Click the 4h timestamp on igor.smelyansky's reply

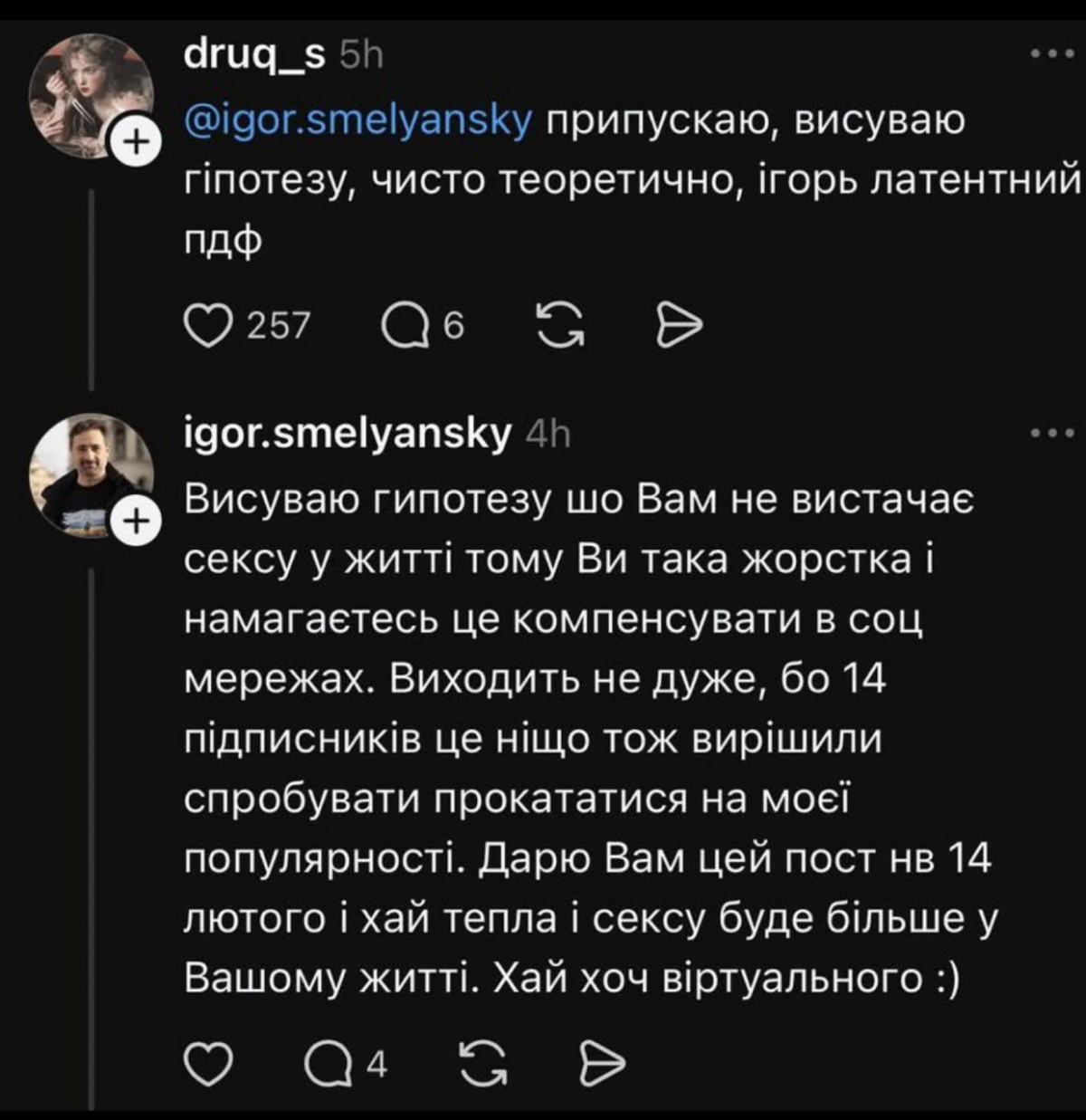coord(548,436)
